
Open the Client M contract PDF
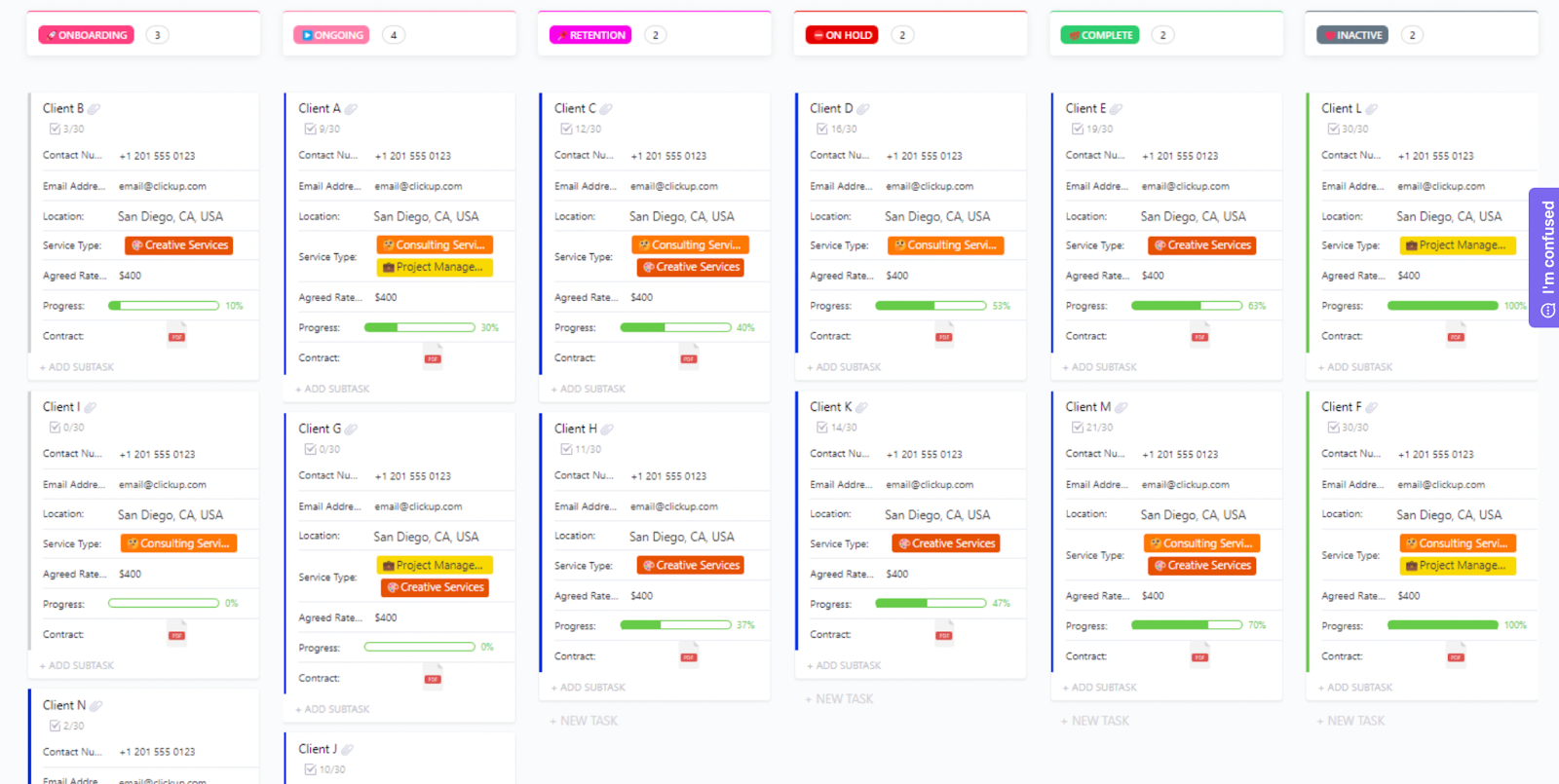point(1199,654)
